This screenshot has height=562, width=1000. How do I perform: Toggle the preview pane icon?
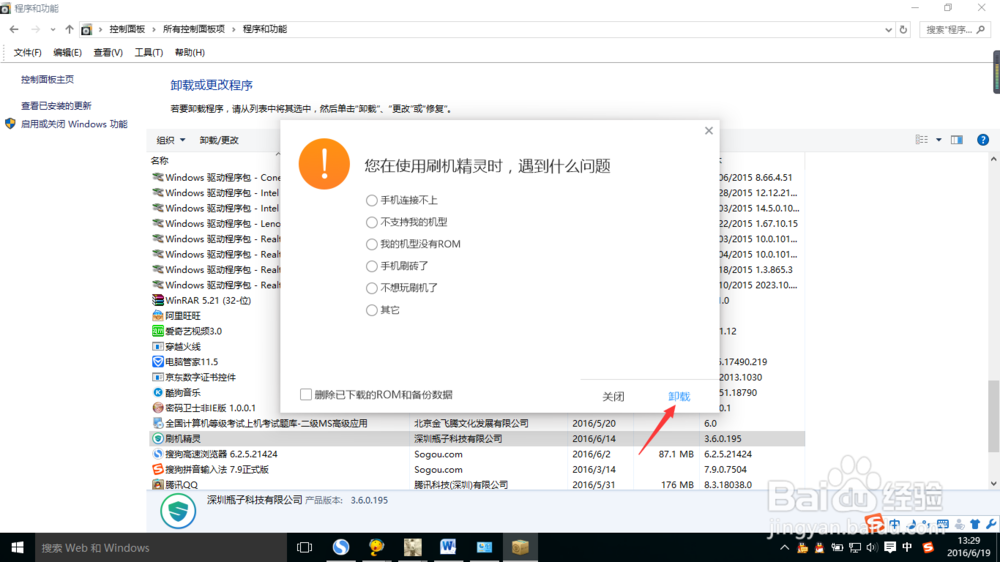(x=957, y=140)
